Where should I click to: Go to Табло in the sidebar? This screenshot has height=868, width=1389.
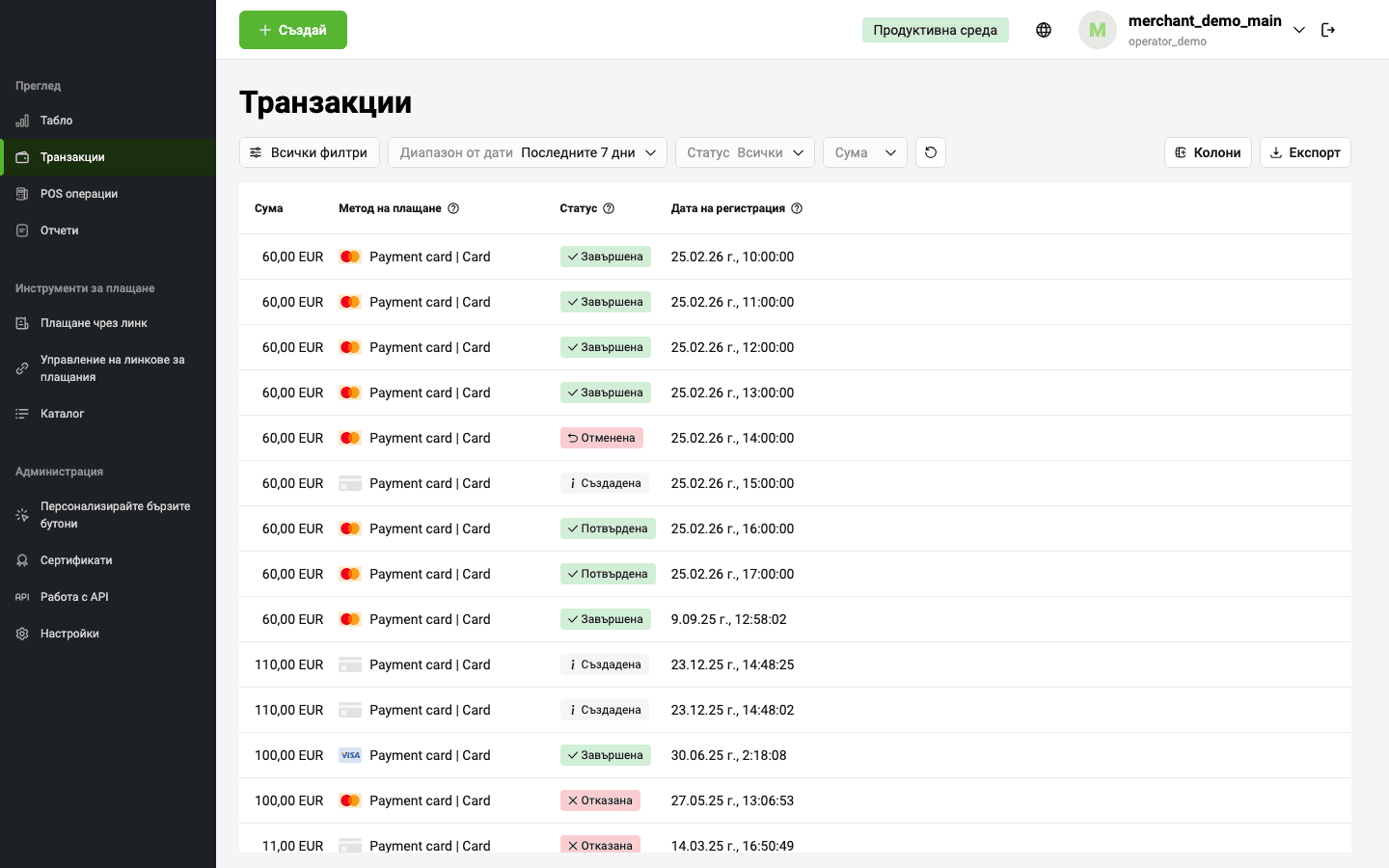[56, 121]
